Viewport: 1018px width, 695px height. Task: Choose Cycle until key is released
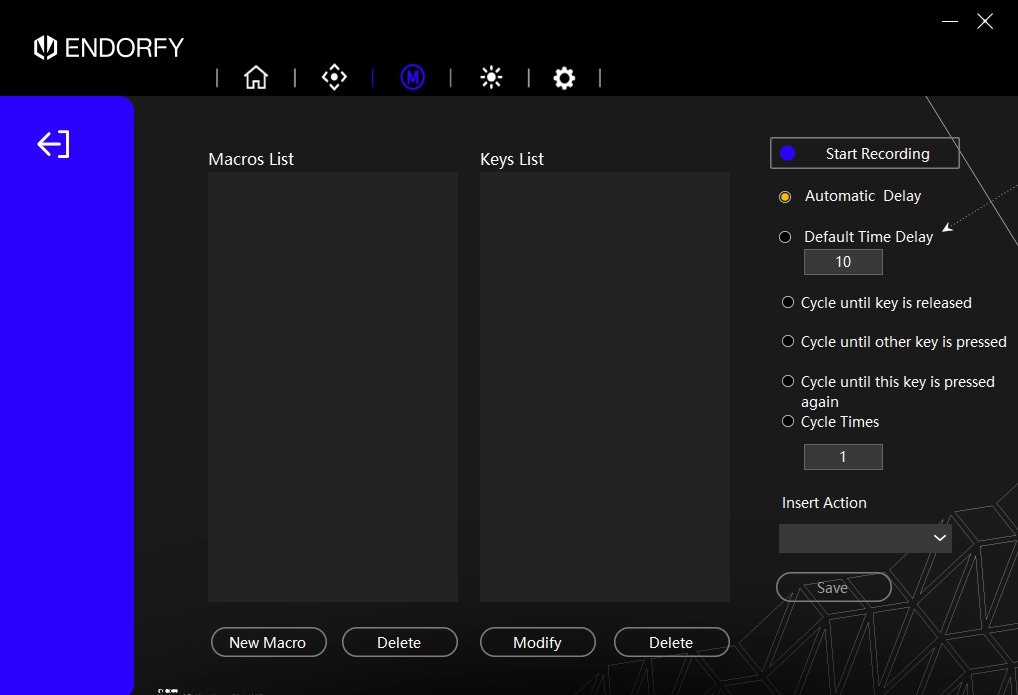coord(788,302)
